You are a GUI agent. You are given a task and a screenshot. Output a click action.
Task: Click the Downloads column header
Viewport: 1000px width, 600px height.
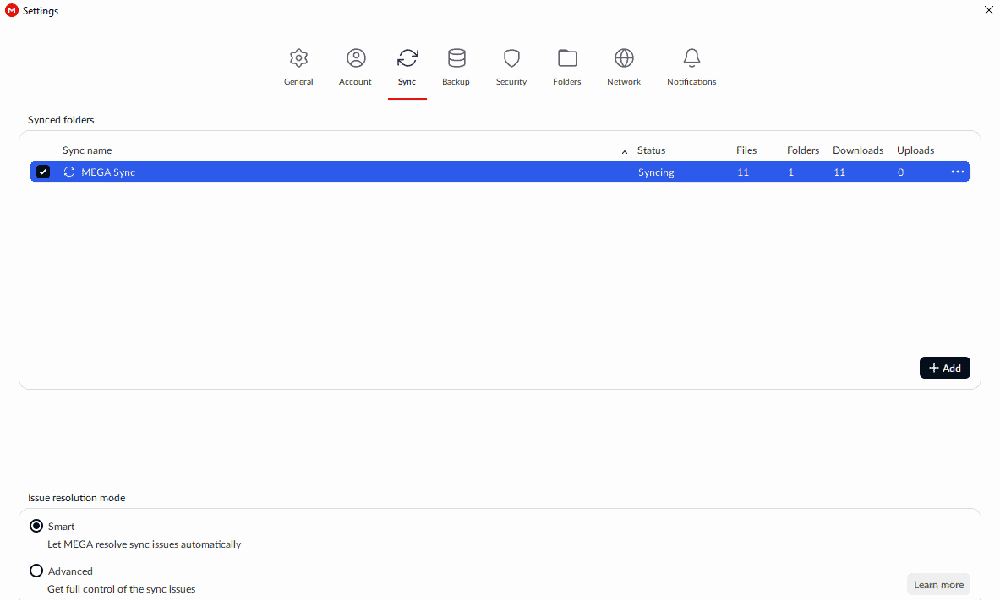[x=857, y=151]
